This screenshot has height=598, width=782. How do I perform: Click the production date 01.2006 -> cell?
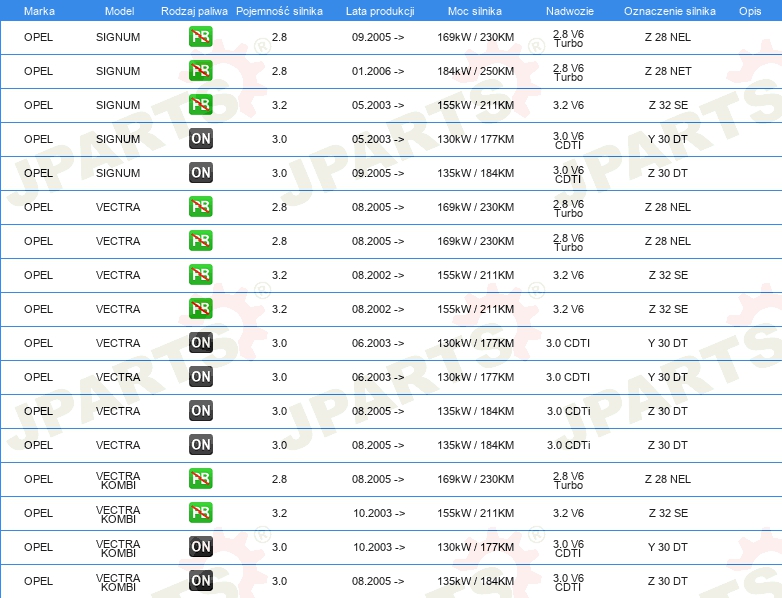[x=378, y=71]
